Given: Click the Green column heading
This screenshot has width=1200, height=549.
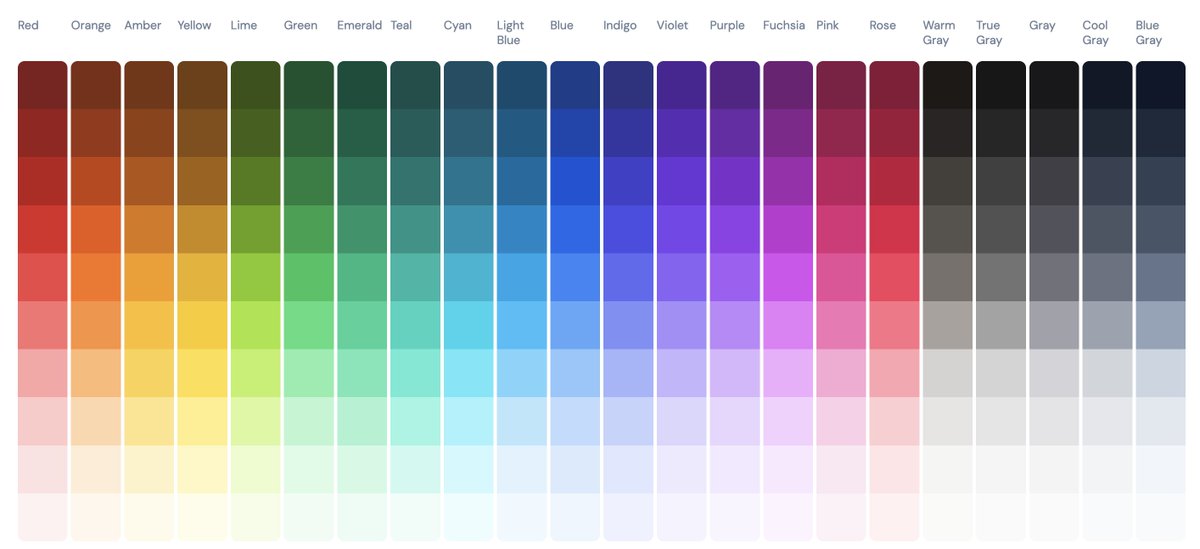Looking at the screenshot, I should (301, 25).
